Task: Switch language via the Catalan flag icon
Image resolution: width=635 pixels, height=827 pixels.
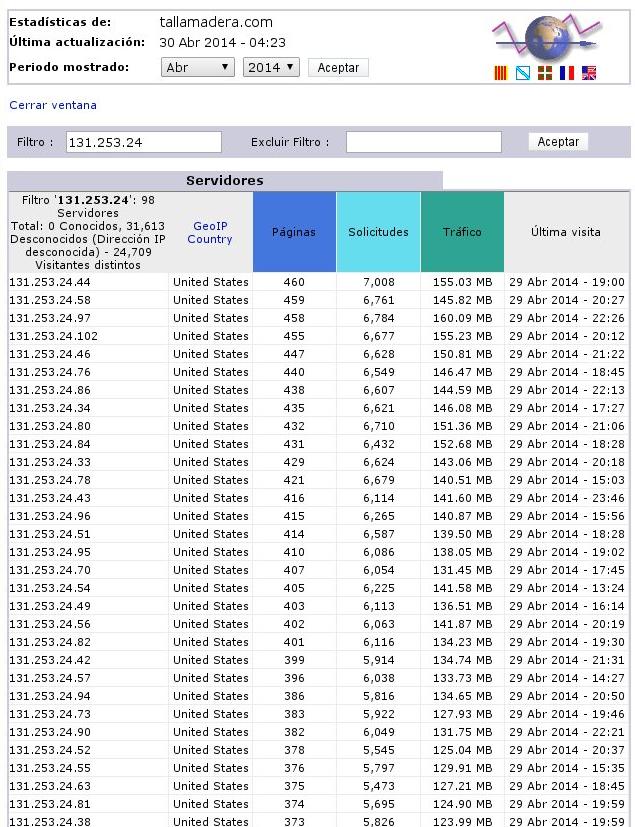Action: [501, 73]
